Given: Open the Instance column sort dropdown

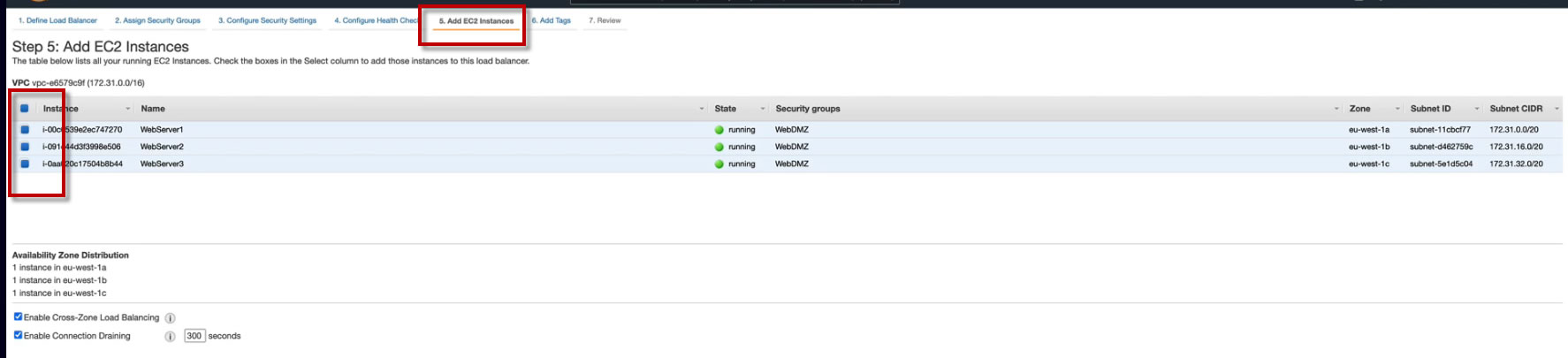Looking at the screenshot, I should coord(128,109).
